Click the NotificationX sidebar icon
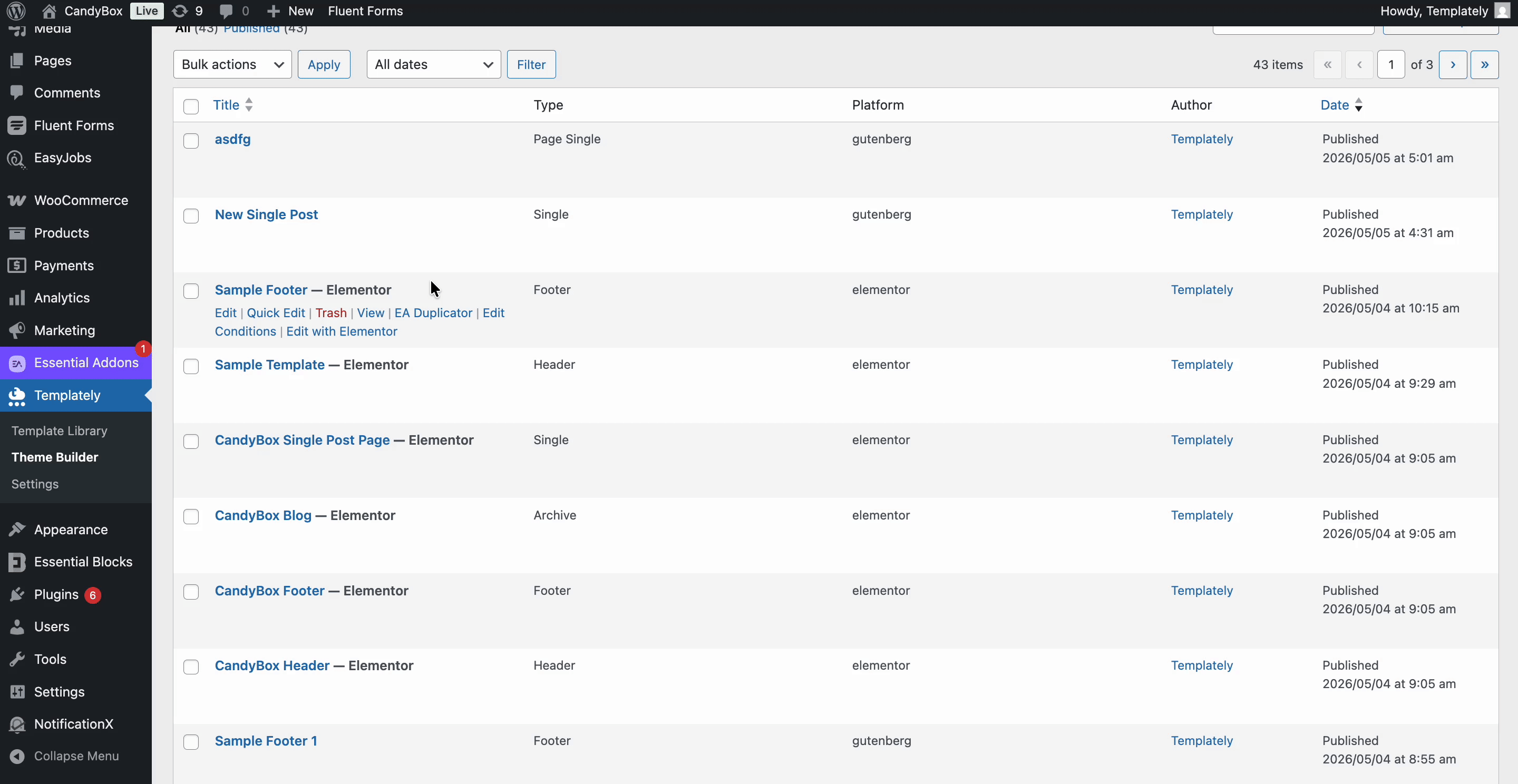This screenshot has height=784, width=1518. click(17, 724)
